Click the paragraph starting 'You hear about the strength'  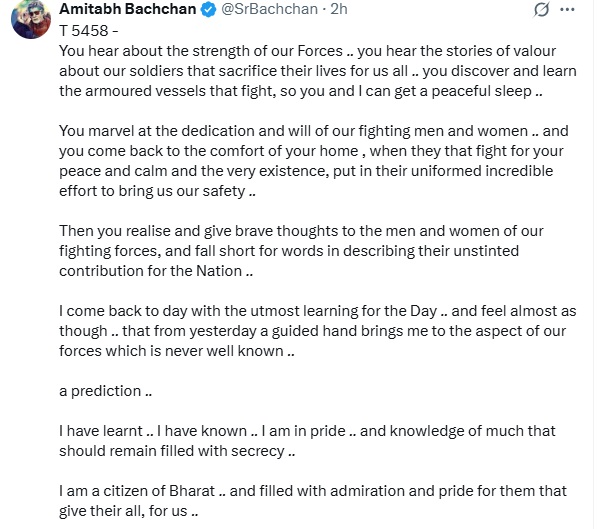(318, 71)
